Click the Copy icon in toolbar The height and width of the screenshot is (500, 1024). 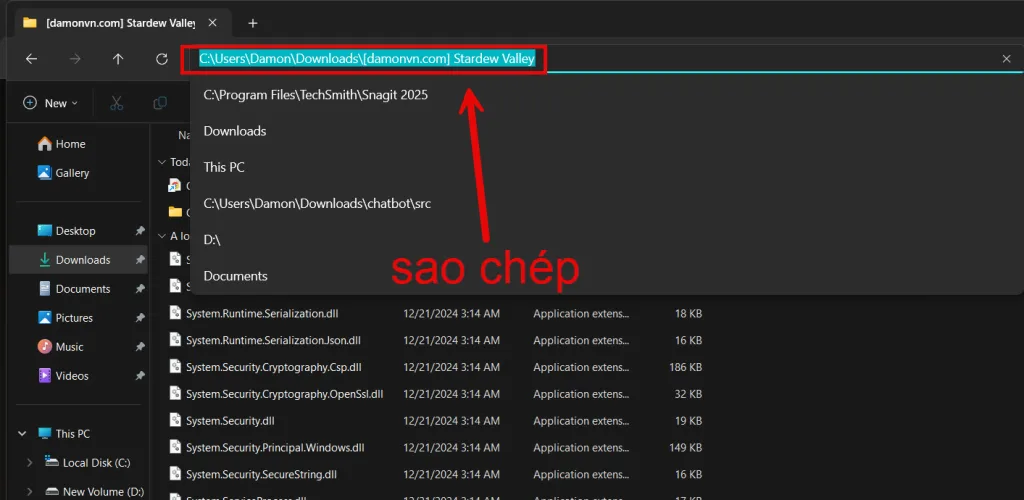pyautogui.click(x=159, y=103)
